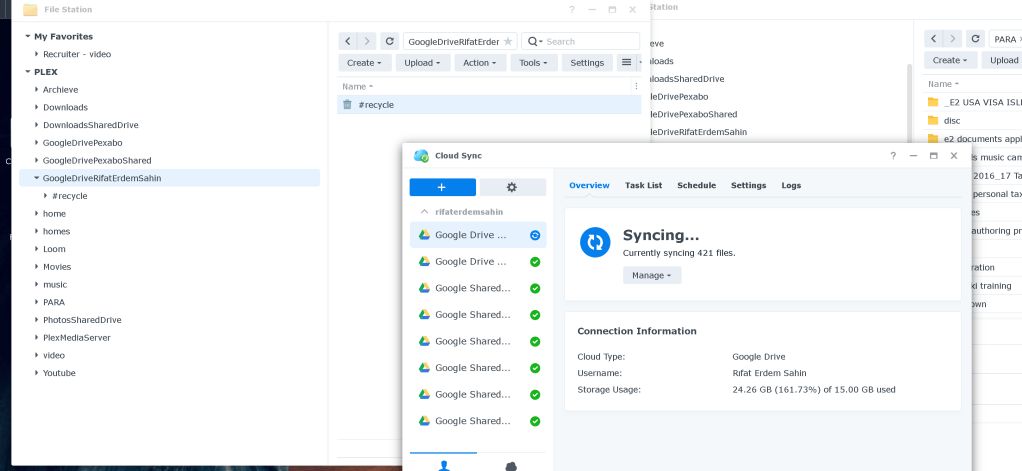Image resolution: width=1022 pixels, height=471 pixels.
Task: Expand the Archieve folder node
Action: coord(37,90)
